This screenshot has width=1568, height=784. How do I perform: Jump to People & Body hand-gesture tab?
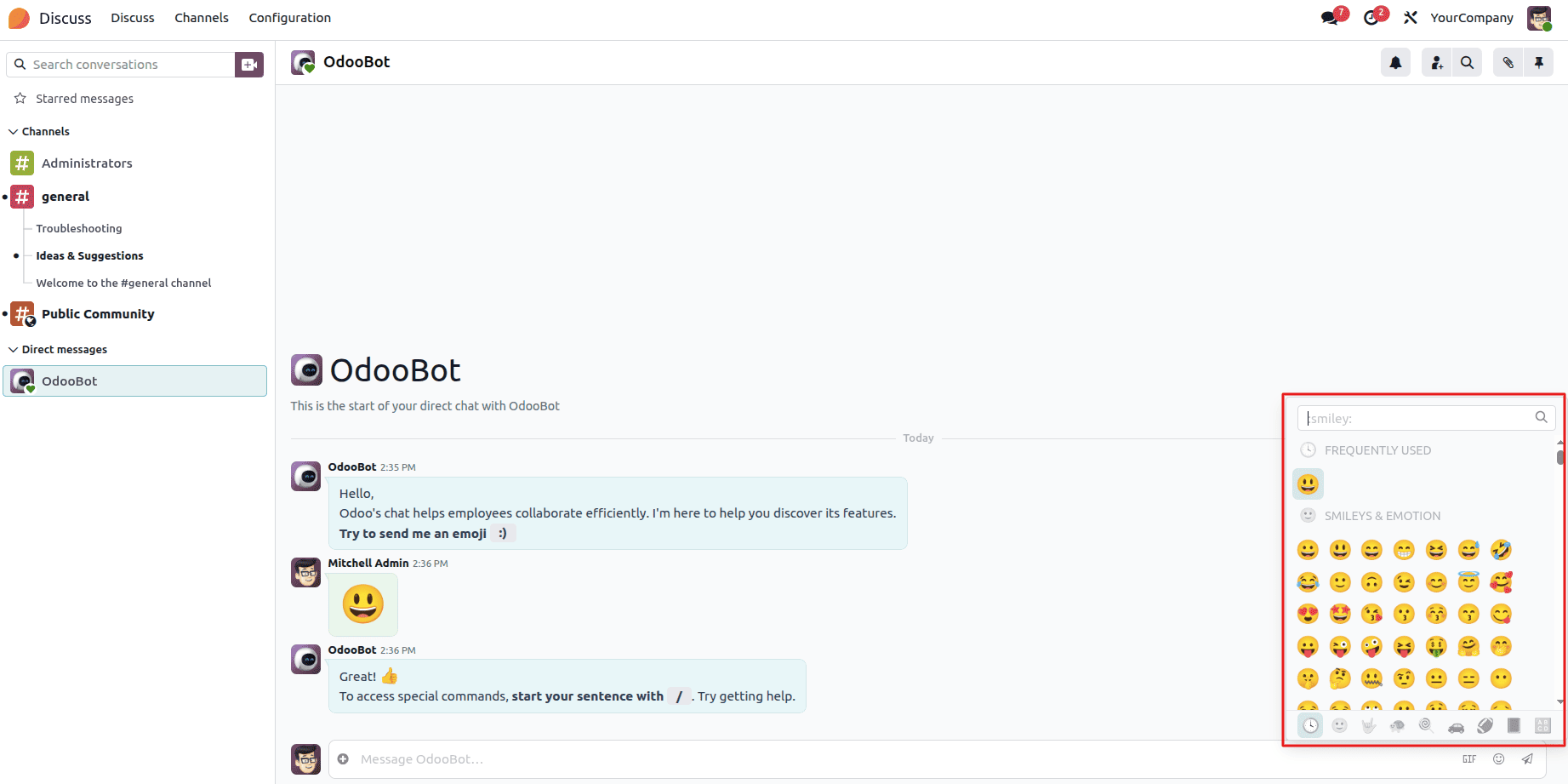1369,725
